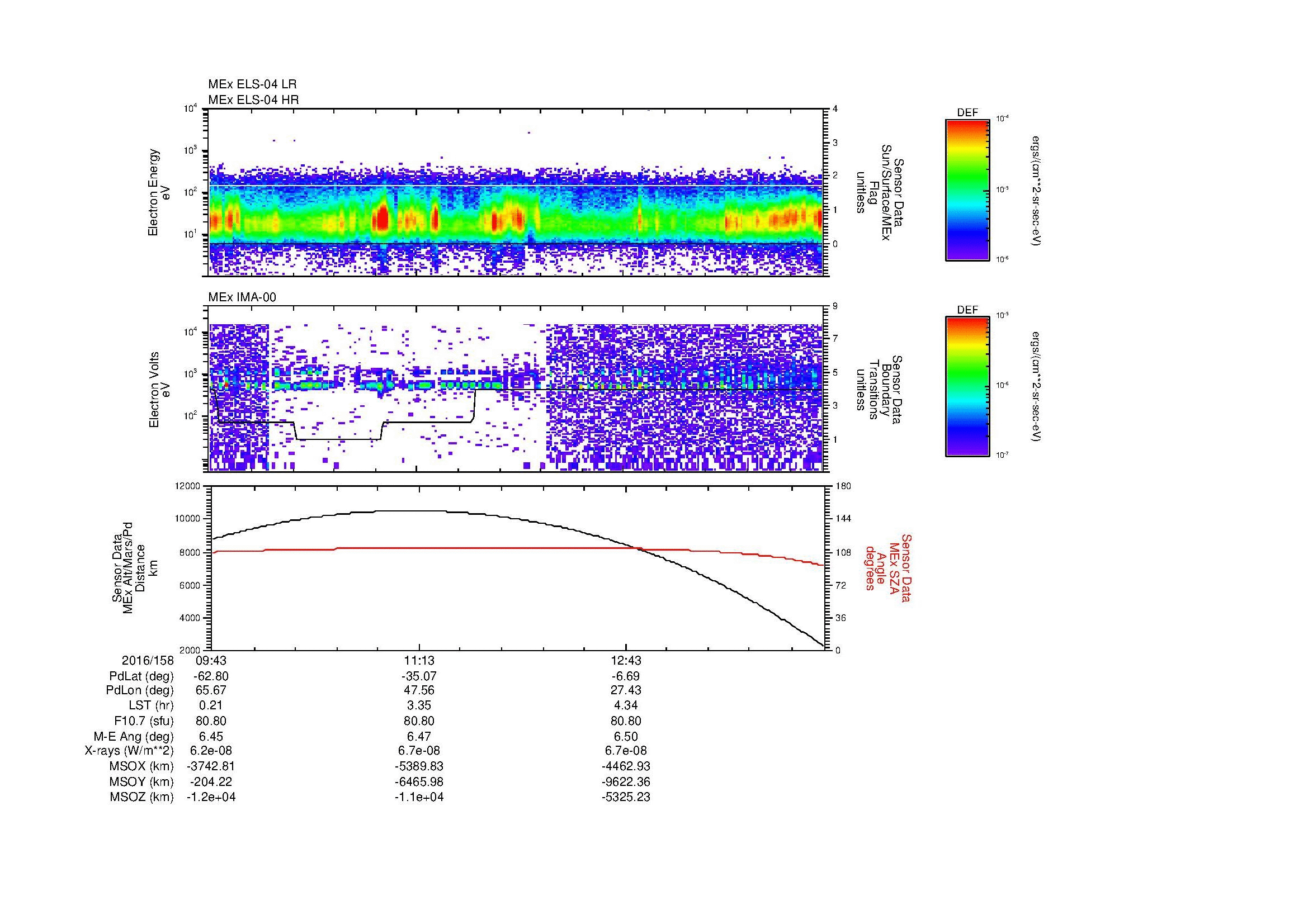Viewport: 1308px width, 924px height.
Task: Click the 'MEx Alt/Mars/Pd Distance km' axis label
Action: click(x=134, y=567)
